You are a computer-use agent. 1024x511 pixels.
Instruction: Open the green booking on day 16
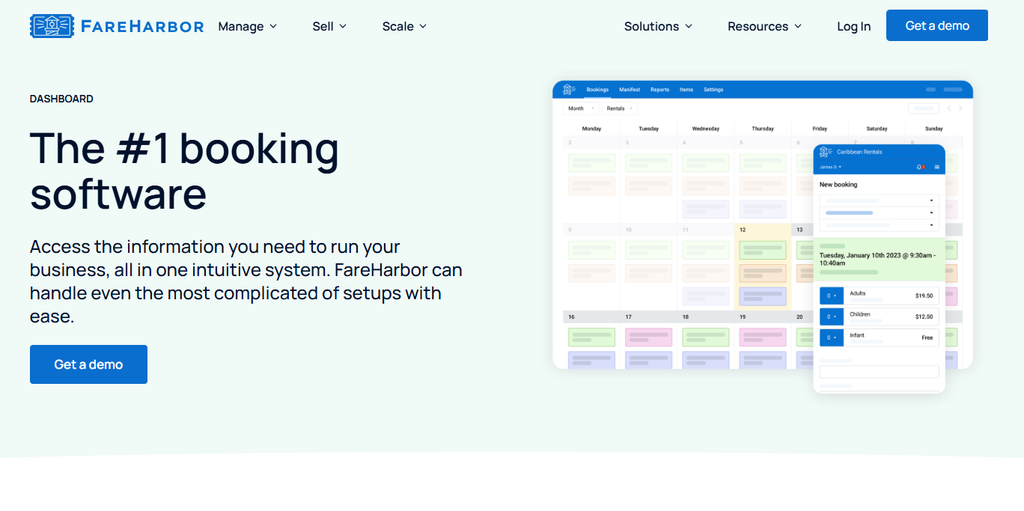point(592,337)
